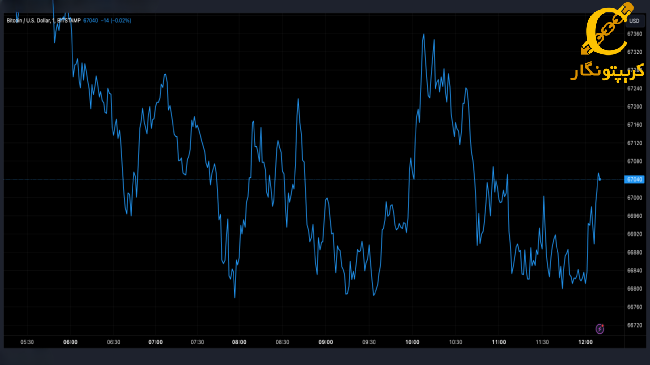This screenshot has width=650, height=365.
Task: Open the USD currency selector
Action: coord(634,21)
